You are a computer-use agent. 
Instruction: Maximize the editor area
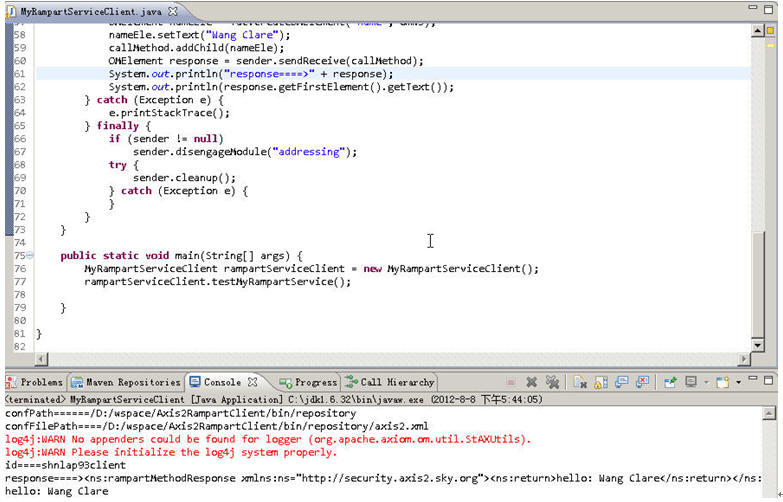tap(769, 9)
